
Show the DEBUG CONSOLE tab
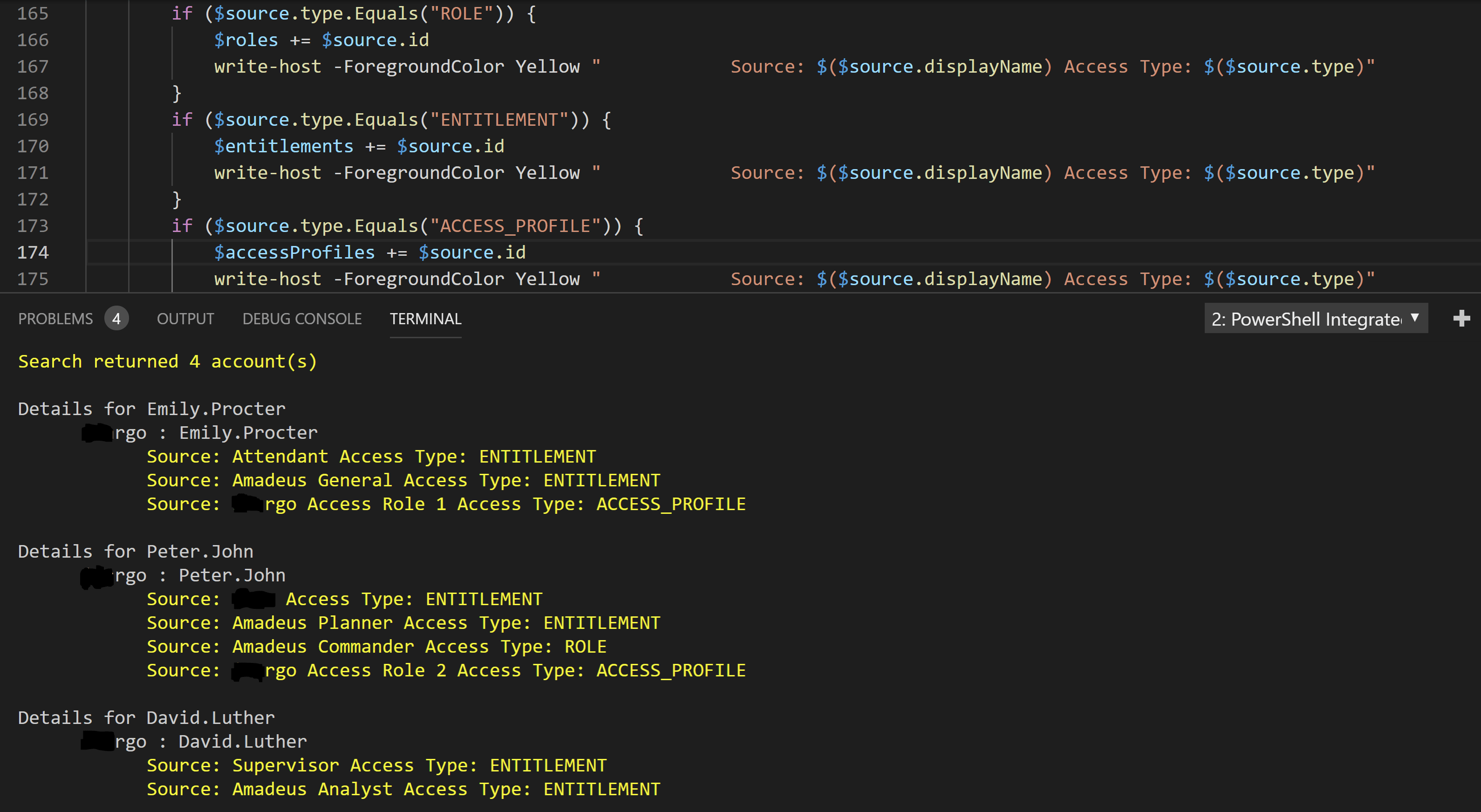pos(302,319)
